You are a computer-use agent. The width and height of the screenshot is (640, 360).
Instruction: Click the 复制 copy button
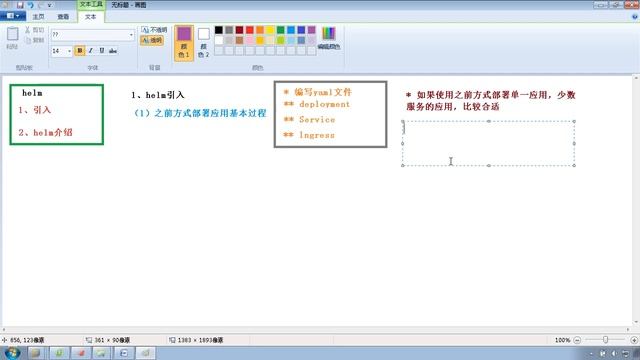(x=34, y=40)
